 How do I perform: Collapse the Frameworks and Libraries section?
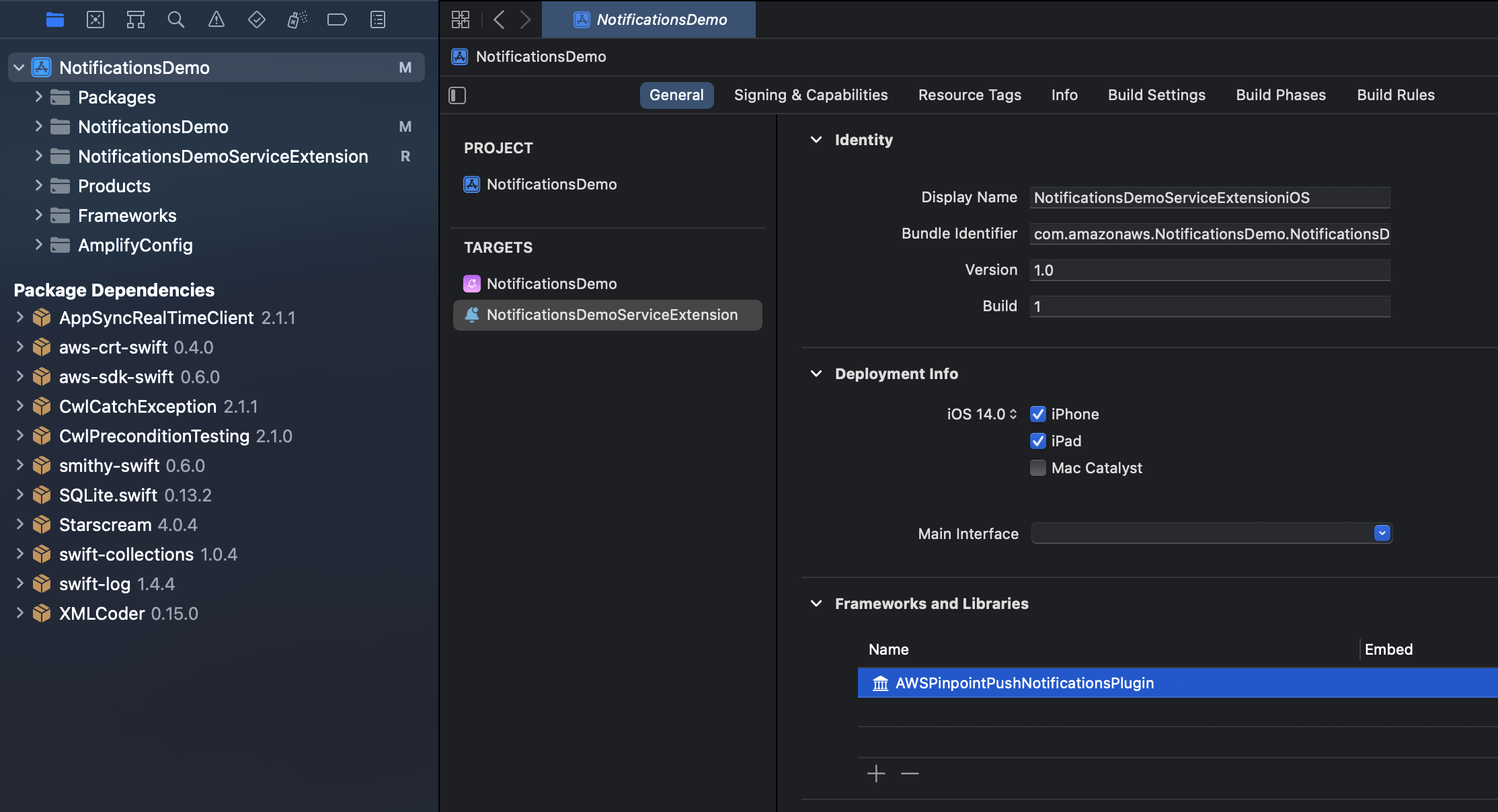[x=816, y=604]
